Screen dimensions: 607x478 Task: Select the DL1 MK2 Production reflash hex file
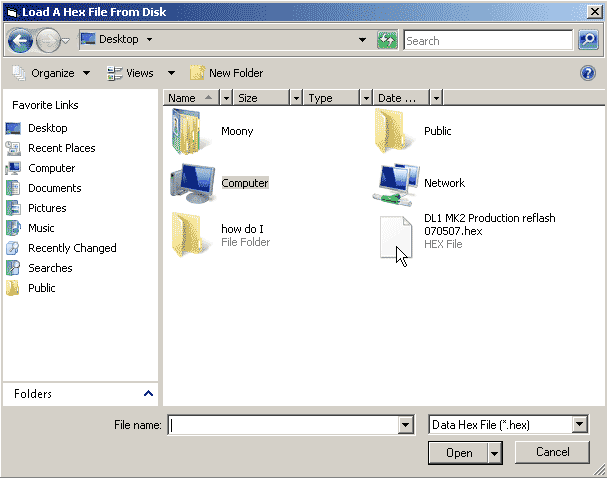[x=396, y=238]
